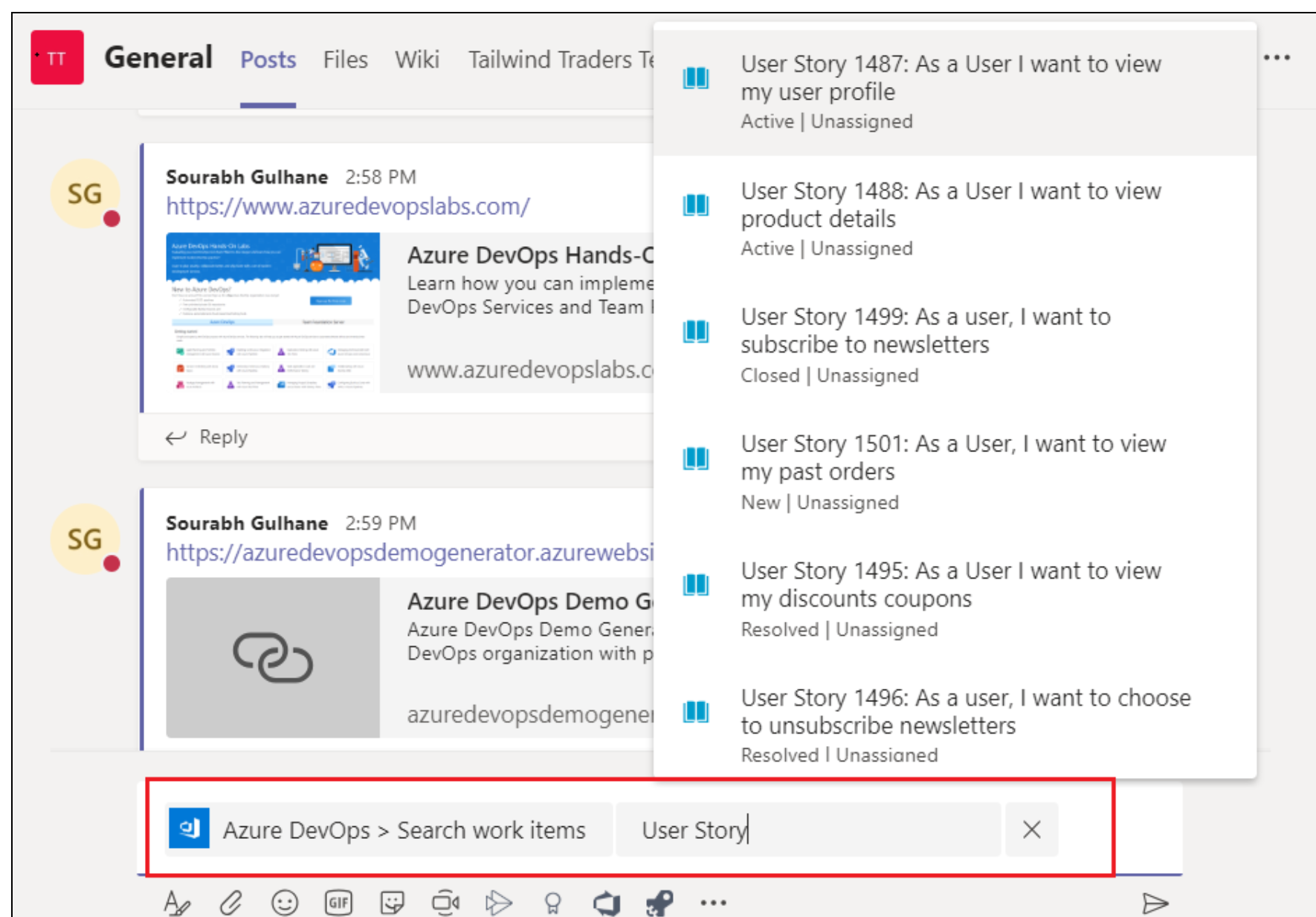The image size is (1316, 917).
Task: Click the Azure DevOps Demo Generator card title
Action: point(530,601)
